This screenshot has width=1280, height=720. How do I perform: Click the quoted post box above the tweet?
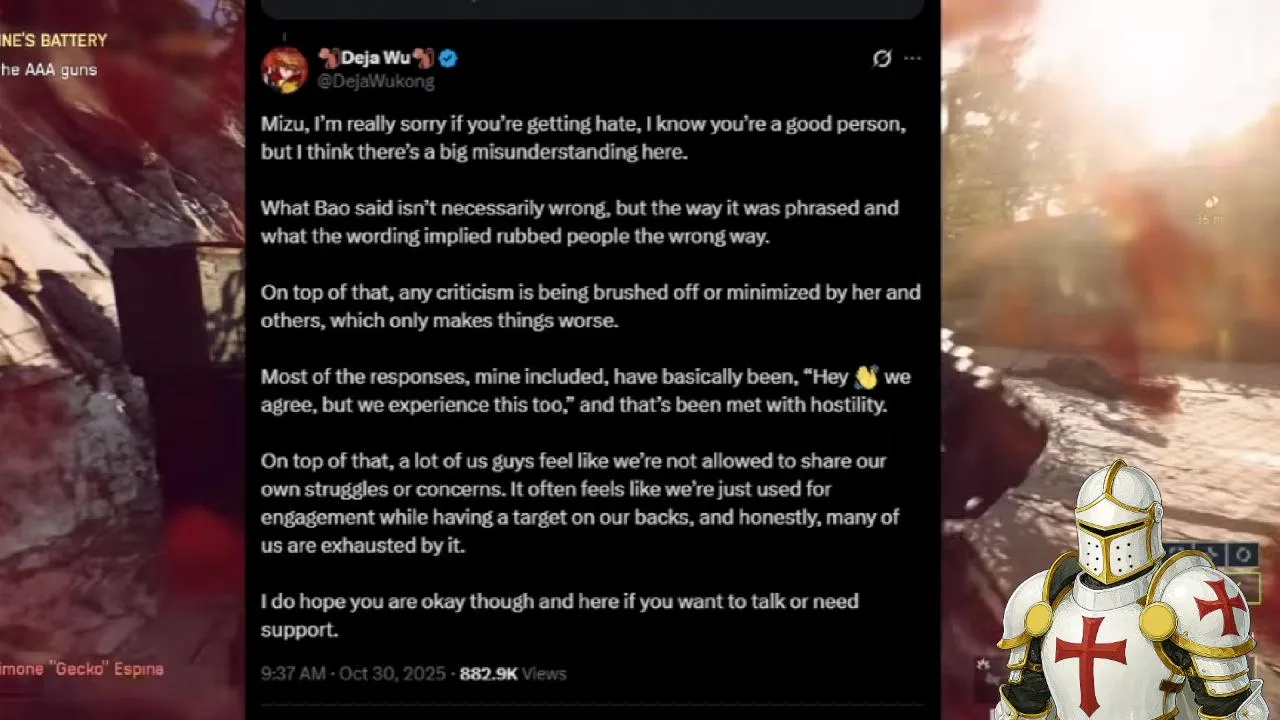[592, 9]
